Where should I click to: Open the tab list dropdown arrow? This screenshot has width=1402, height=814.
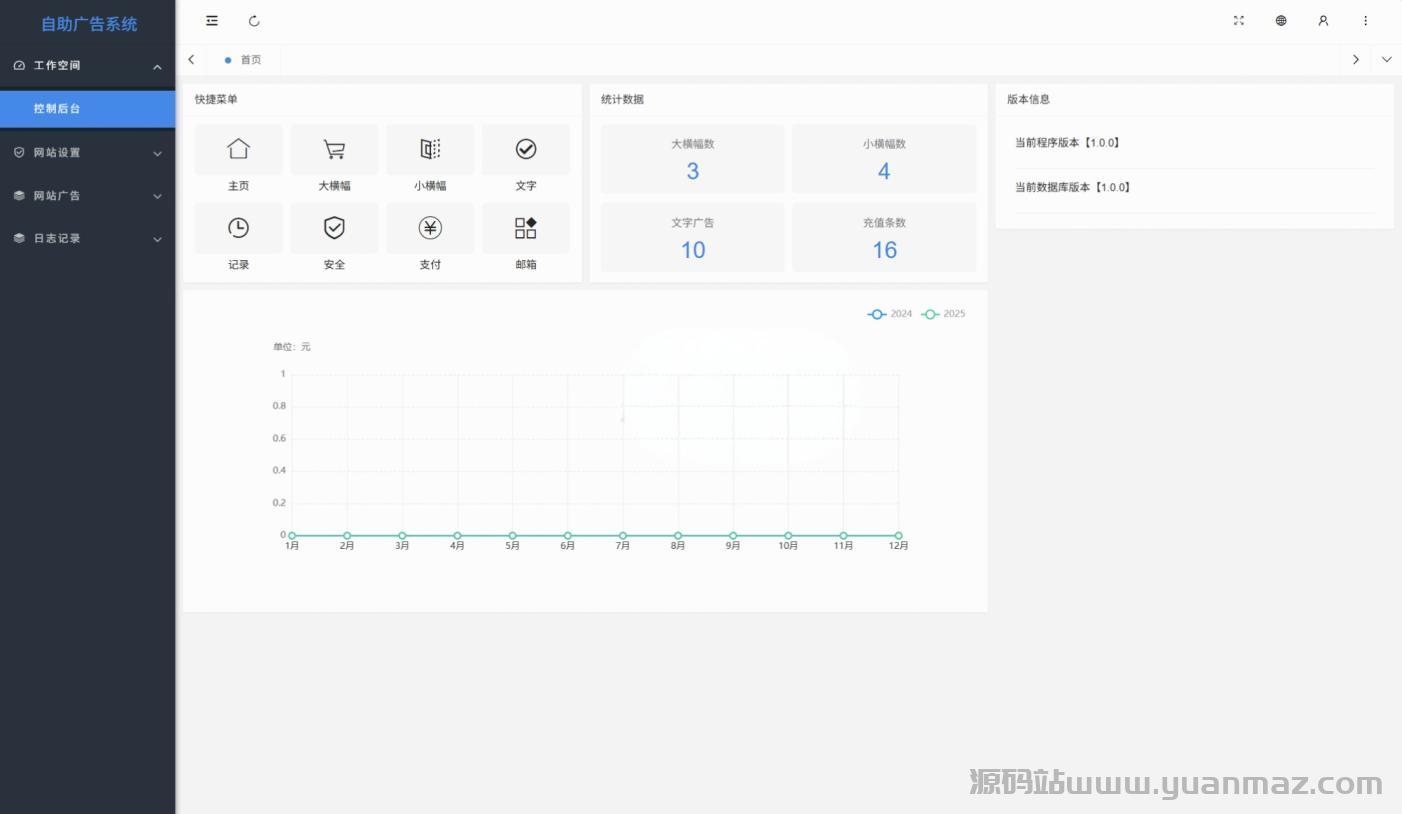click(x=1386, y=60)
